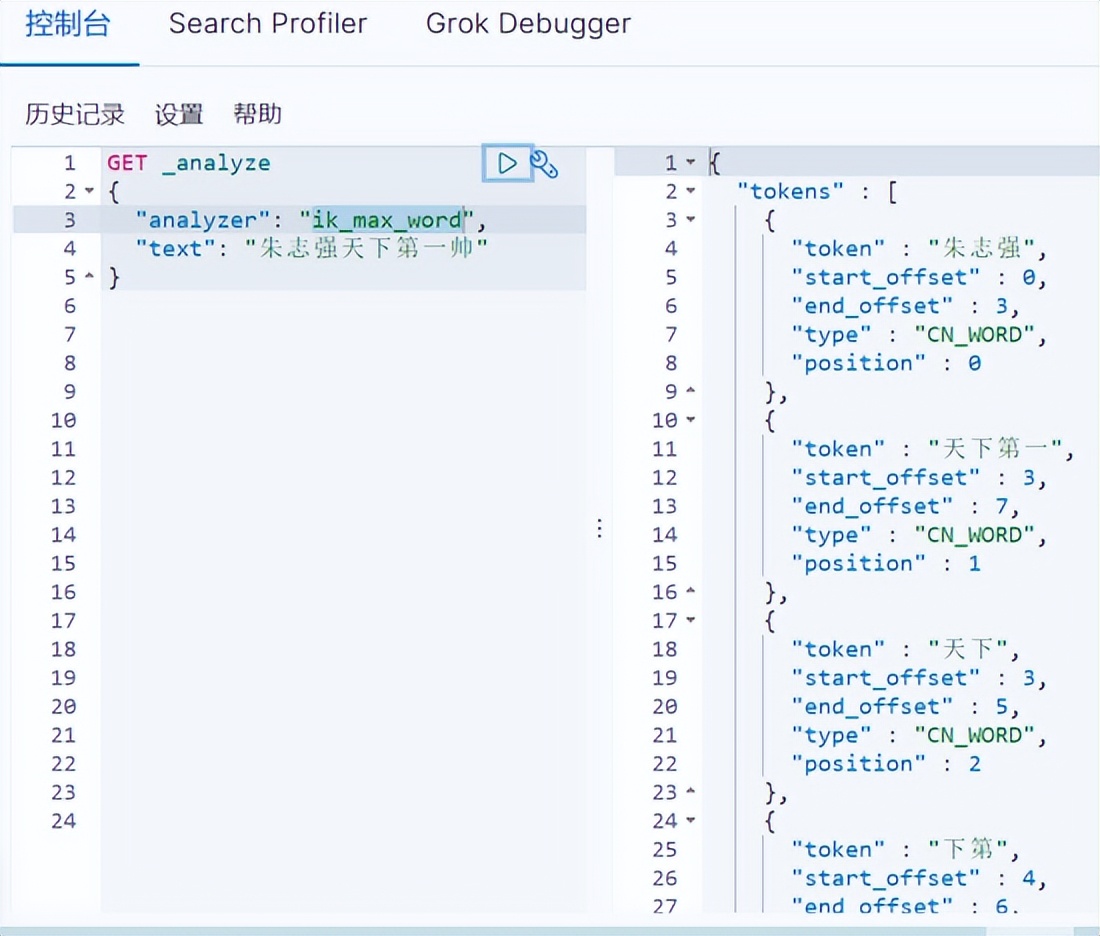
Task: Click fold marker at output line 16
Action: click(690, 591)
